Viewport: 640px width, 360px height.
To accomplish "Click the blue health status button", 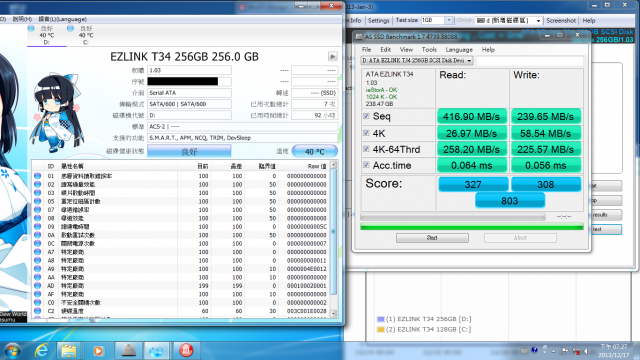I will (189, 151).
